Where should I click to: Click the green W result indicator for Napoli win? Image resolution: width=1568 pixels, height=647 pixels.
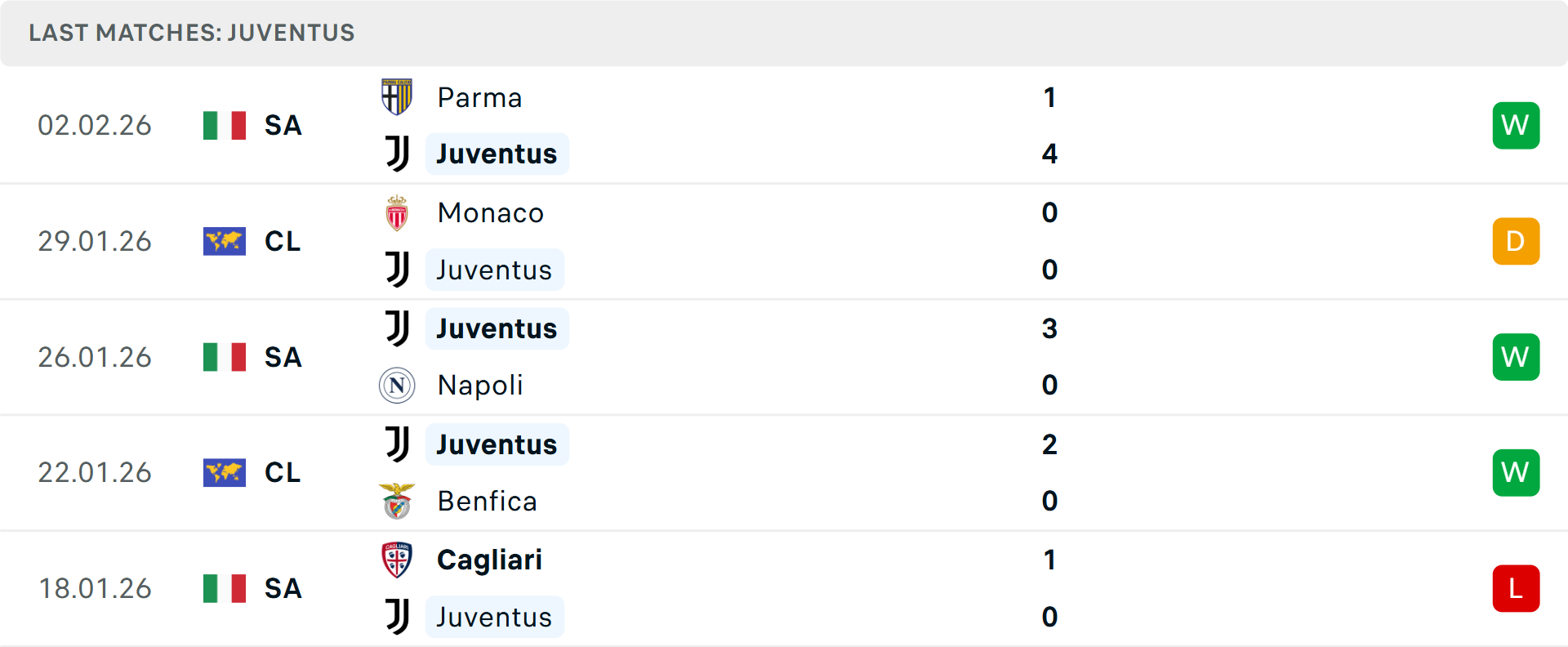tap(1516, 357)
